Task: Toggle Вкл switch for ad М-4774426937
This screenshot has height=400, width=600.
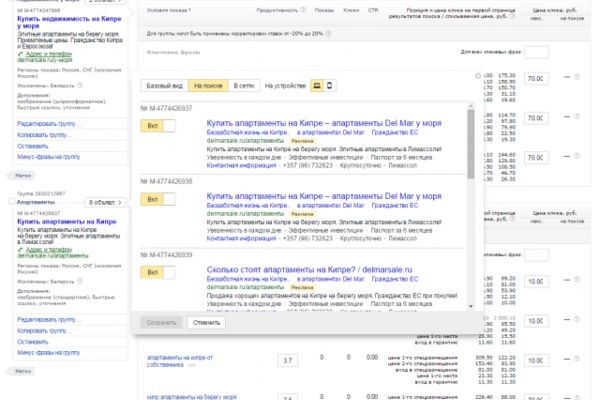Action: [x=158, y=126]
